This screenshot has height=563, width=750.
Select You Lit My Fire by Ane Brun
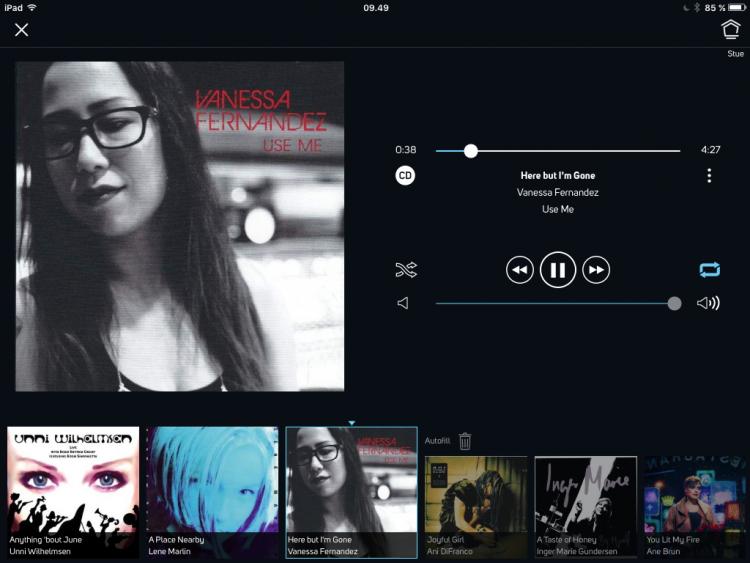pyautogui.click(x=695, y=507)
